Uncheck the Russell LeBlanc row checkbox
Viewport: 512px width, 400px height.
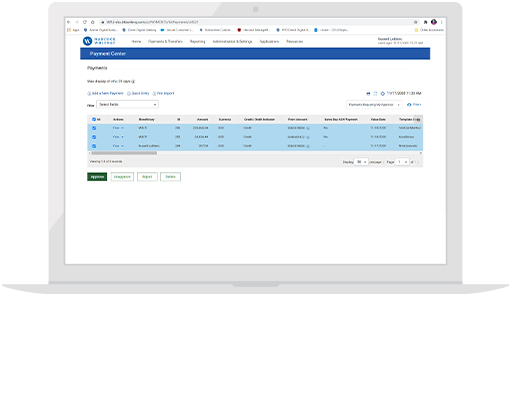click(x=94, y=146)
